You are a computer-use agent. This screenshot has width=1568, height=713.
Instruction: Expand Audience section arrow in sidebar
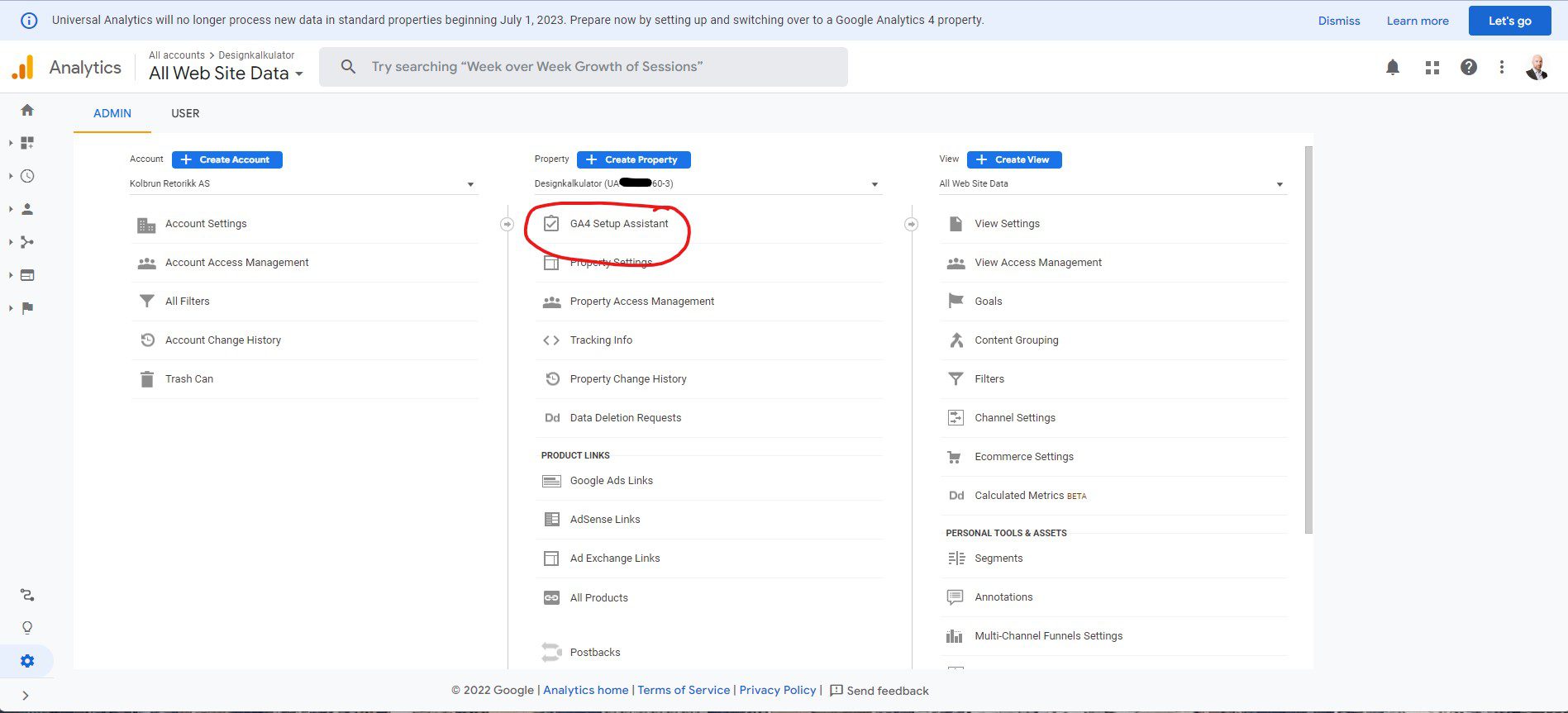(x=11, y=209)
